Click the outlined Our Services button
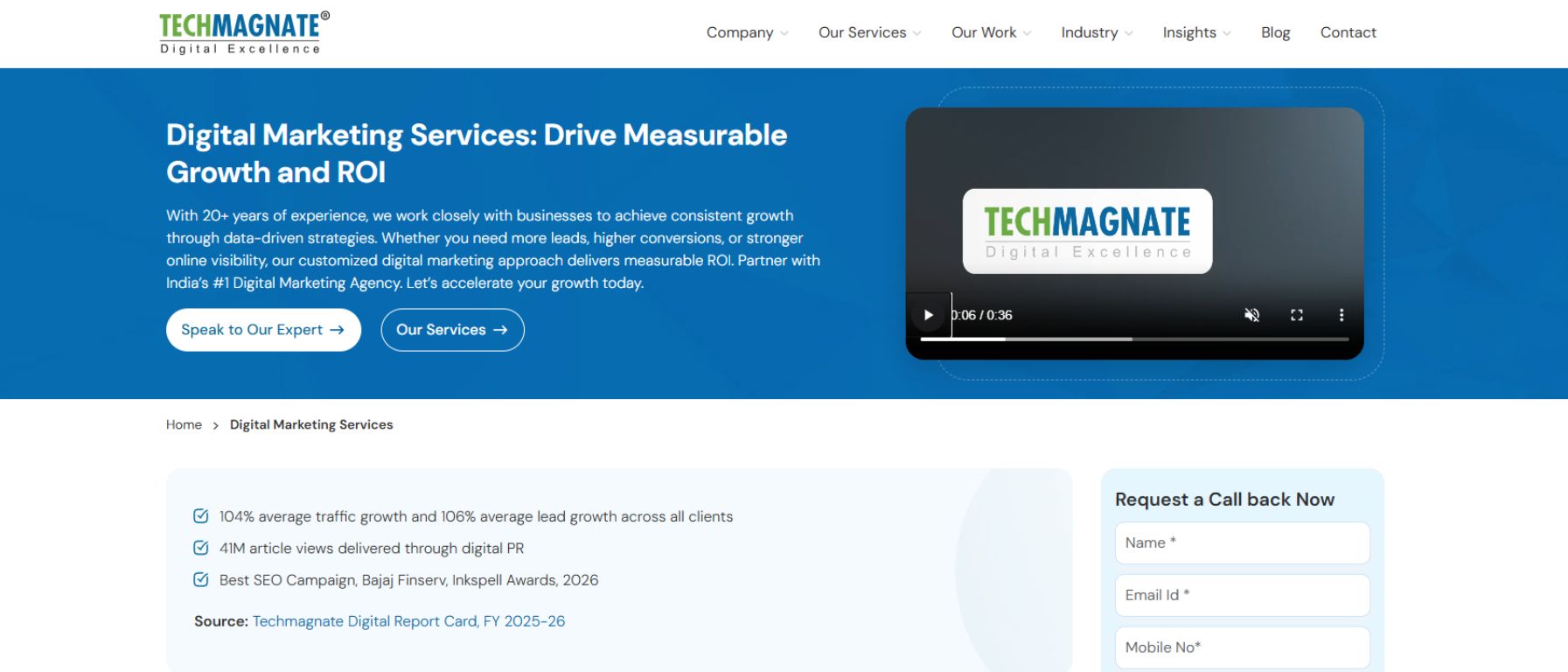This screenshot has height=672, width=1568. click(452, 330)
